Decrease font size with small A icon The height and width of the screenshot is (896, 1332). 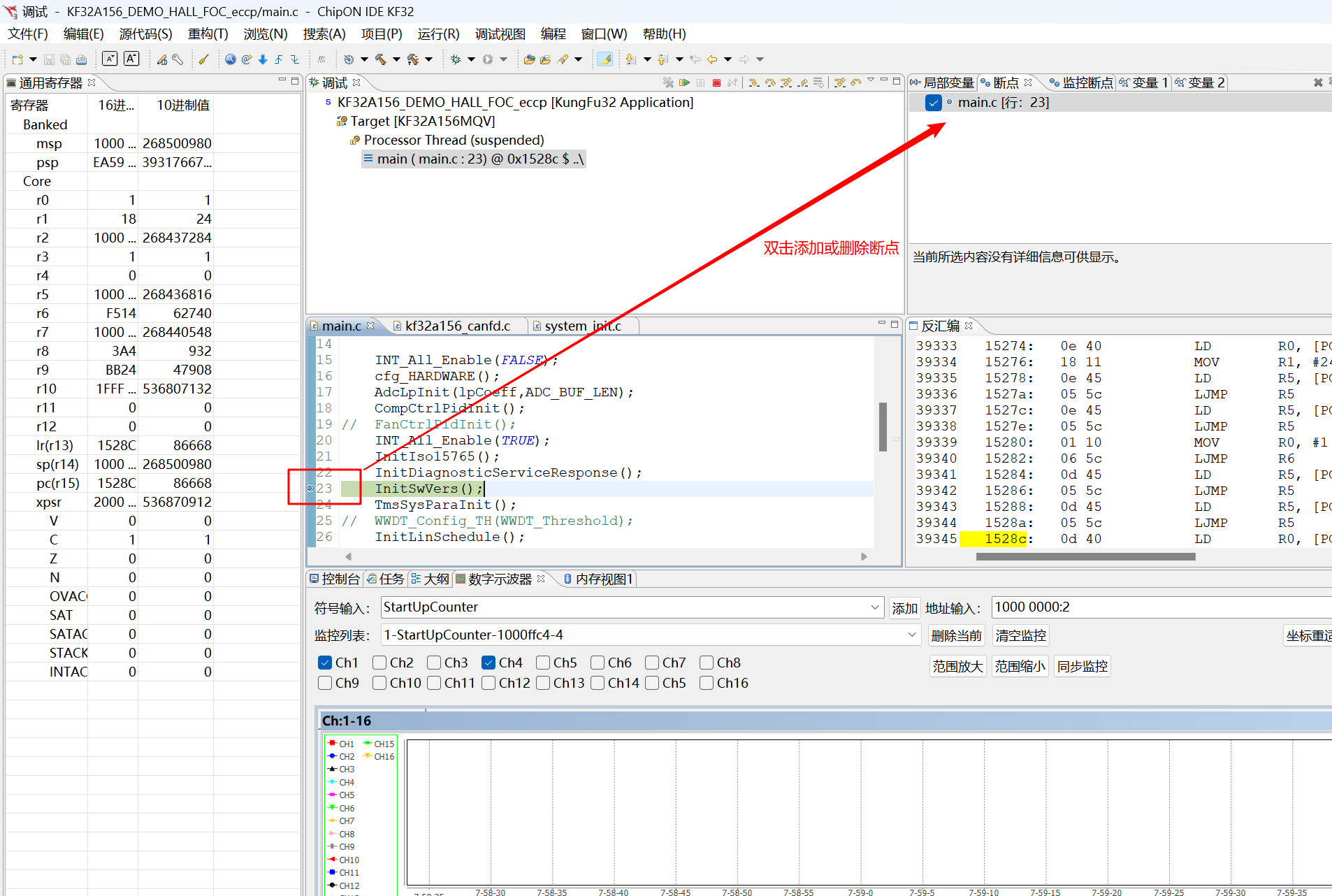point(110,59)
